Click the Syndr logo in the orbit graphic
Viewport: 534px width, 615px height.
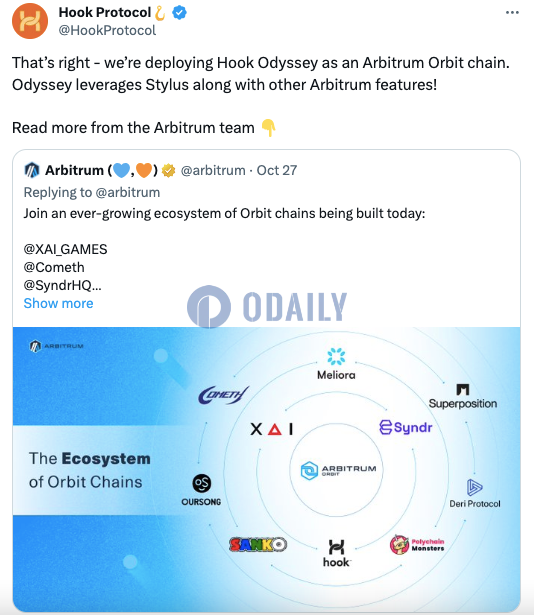tap(406, 428)
